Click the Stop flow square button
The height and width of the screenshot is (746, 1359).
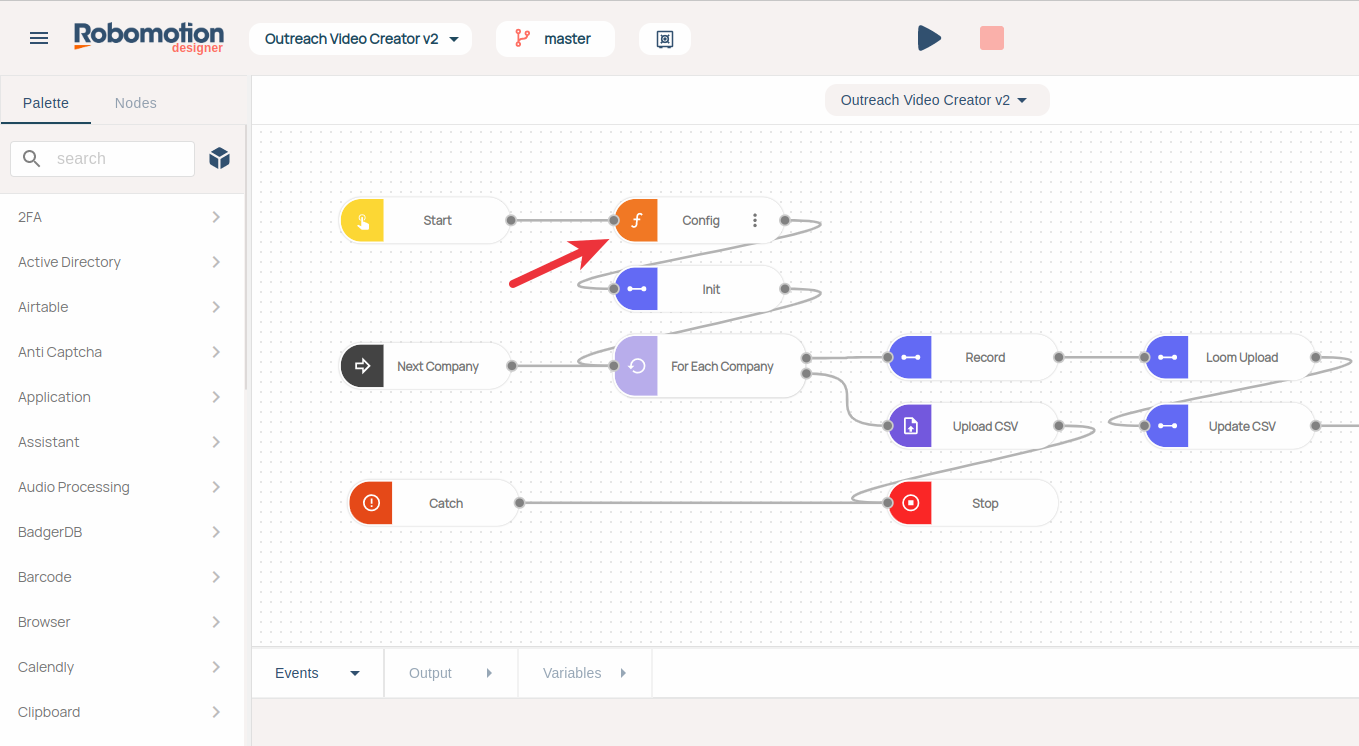(991, 39)
